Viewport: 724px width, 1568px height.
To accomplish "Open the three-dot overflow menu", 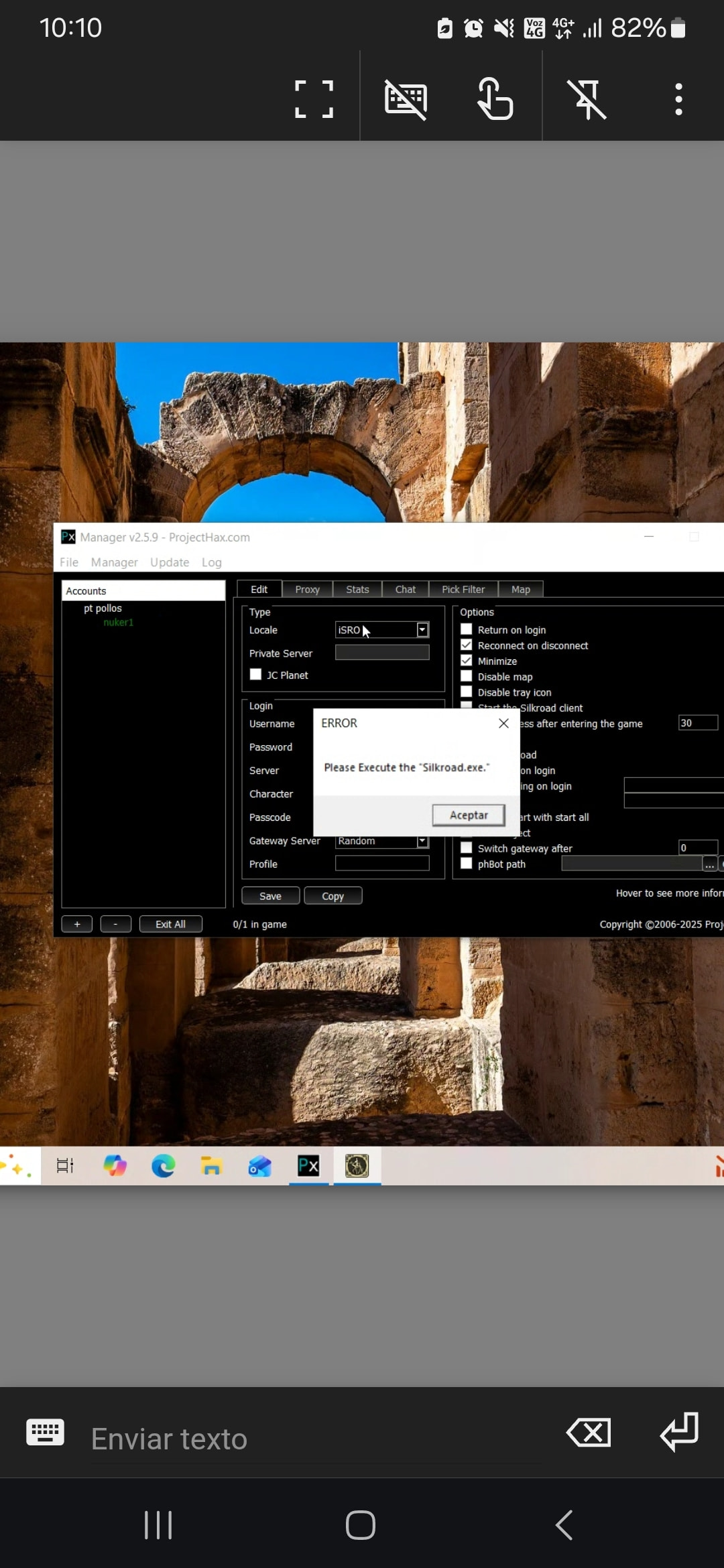I will (x=678, y=99).
